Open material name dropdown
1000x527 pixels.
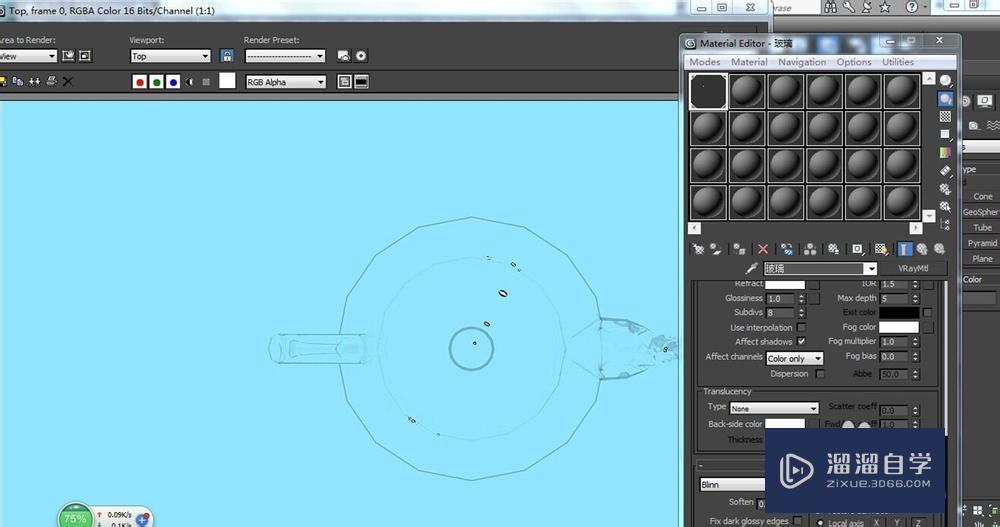tap(870, 269)
